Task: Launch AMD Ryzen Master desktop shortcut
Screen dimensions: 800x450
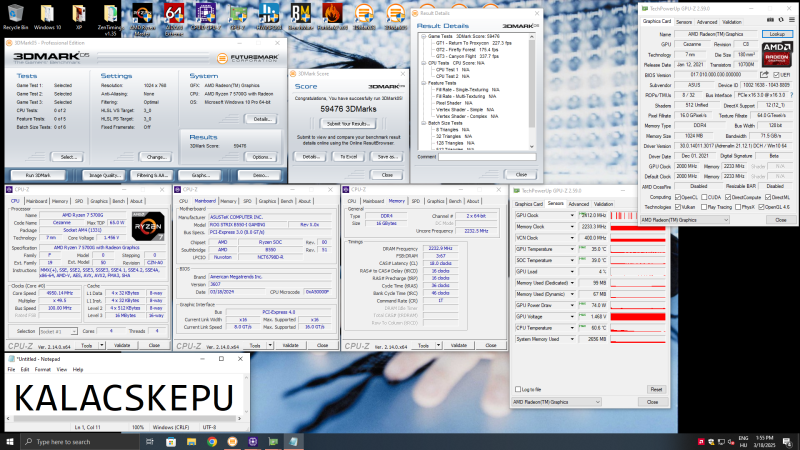Action: tap(142, 19)
